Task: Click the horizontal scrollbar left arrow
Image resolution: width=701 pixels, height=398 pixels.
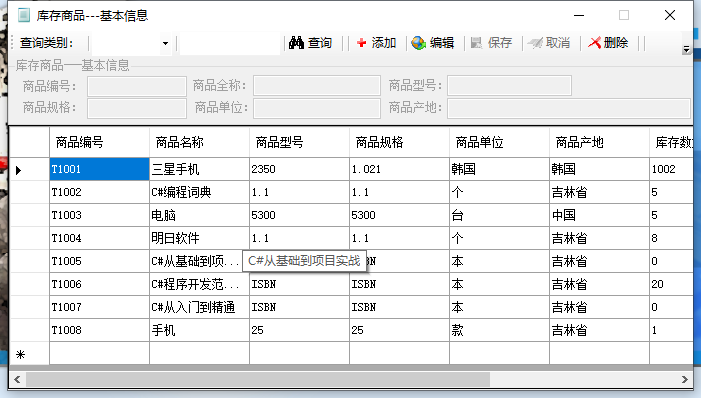Action: tap(17, 380)
